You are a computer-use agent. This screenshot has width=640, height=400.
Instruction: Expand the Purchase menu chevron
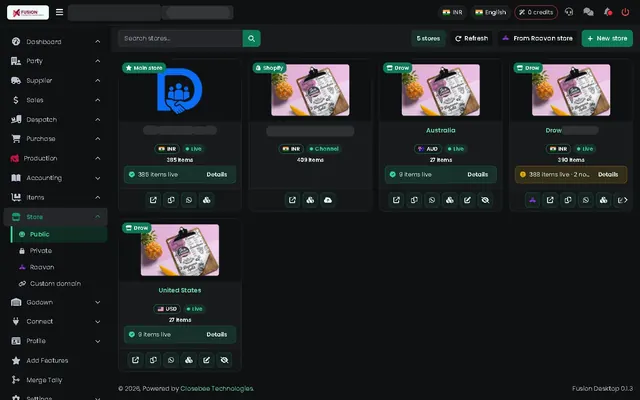click(x=98, y=139)
